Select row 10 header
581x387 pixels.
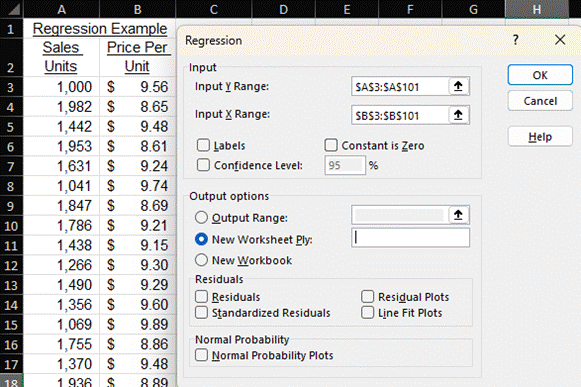click(11, 226)
